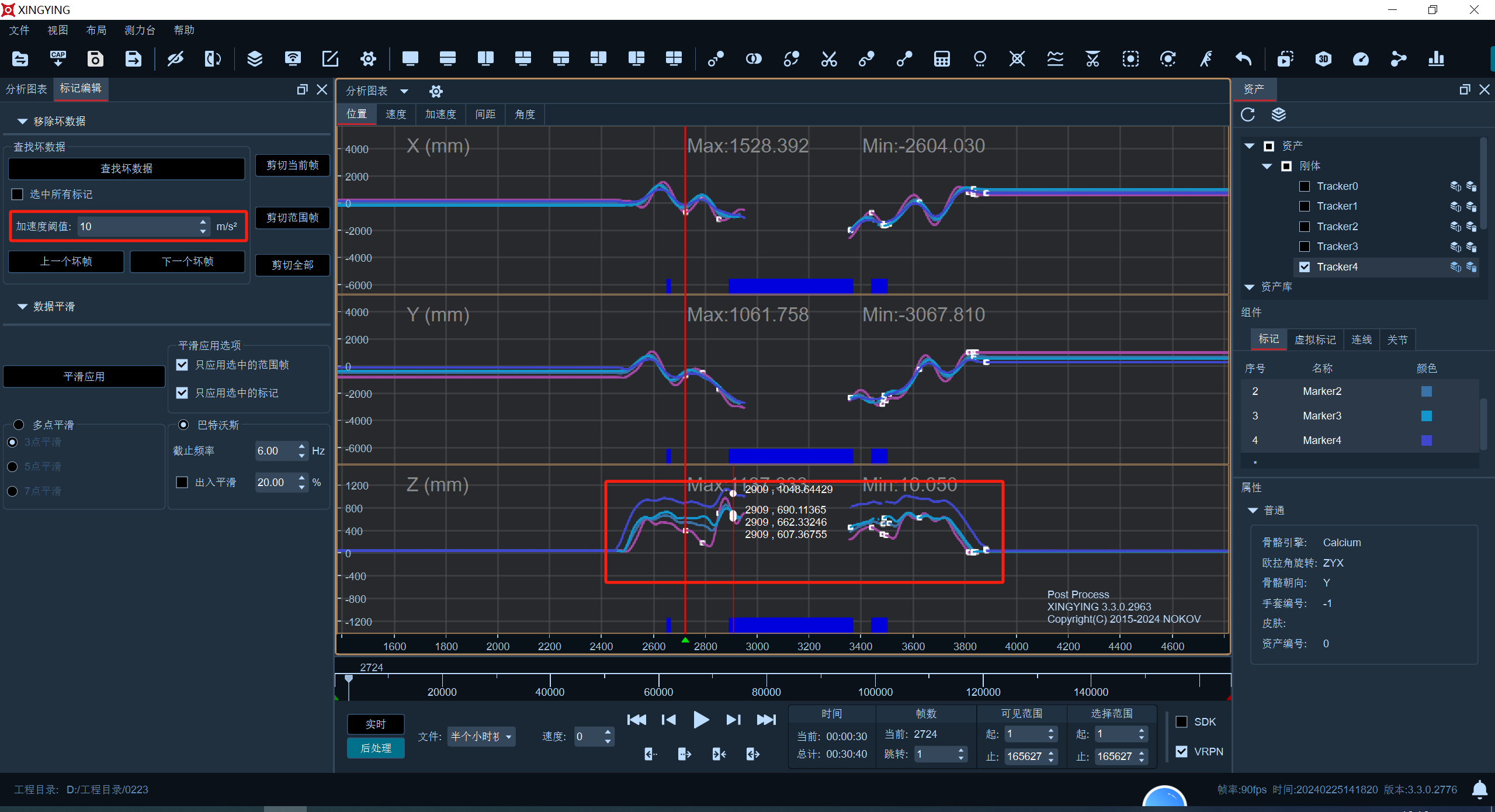Open the 测力台 menu
1495x812 pixels.
pyautogui.click(x=140, y=30)
